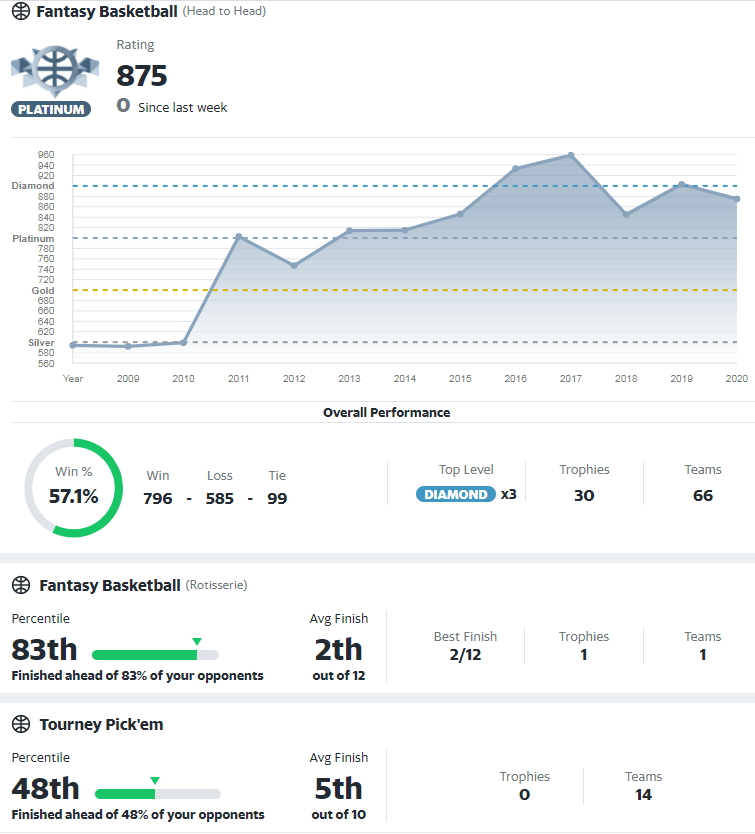755x834 pixels.
Task: Click the green triangle marker at 48th percentile
Action: pos(155,780)
